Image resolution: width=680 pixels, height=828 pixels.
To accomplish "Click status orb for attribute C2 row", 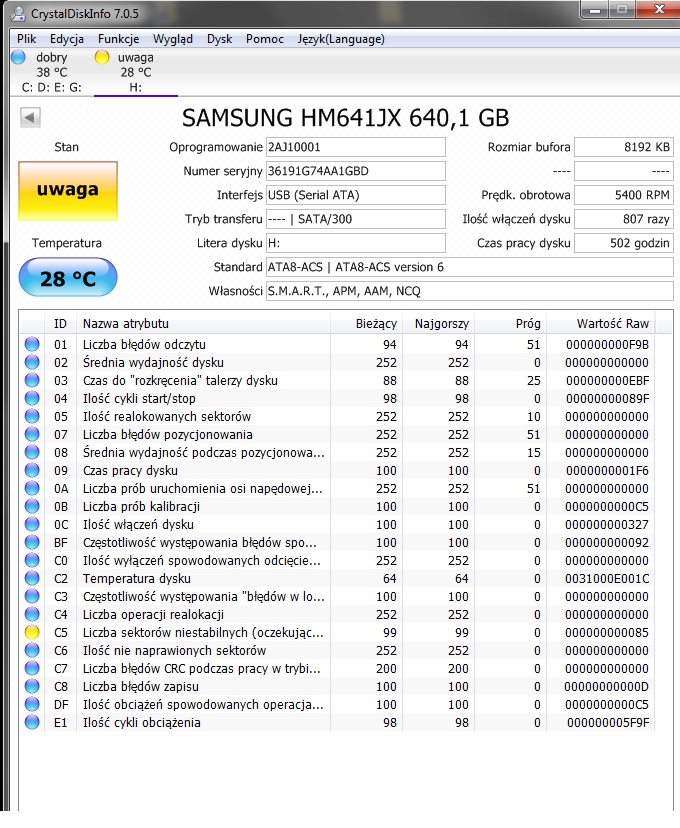I will pyautogui.click(x=32, y=578).
